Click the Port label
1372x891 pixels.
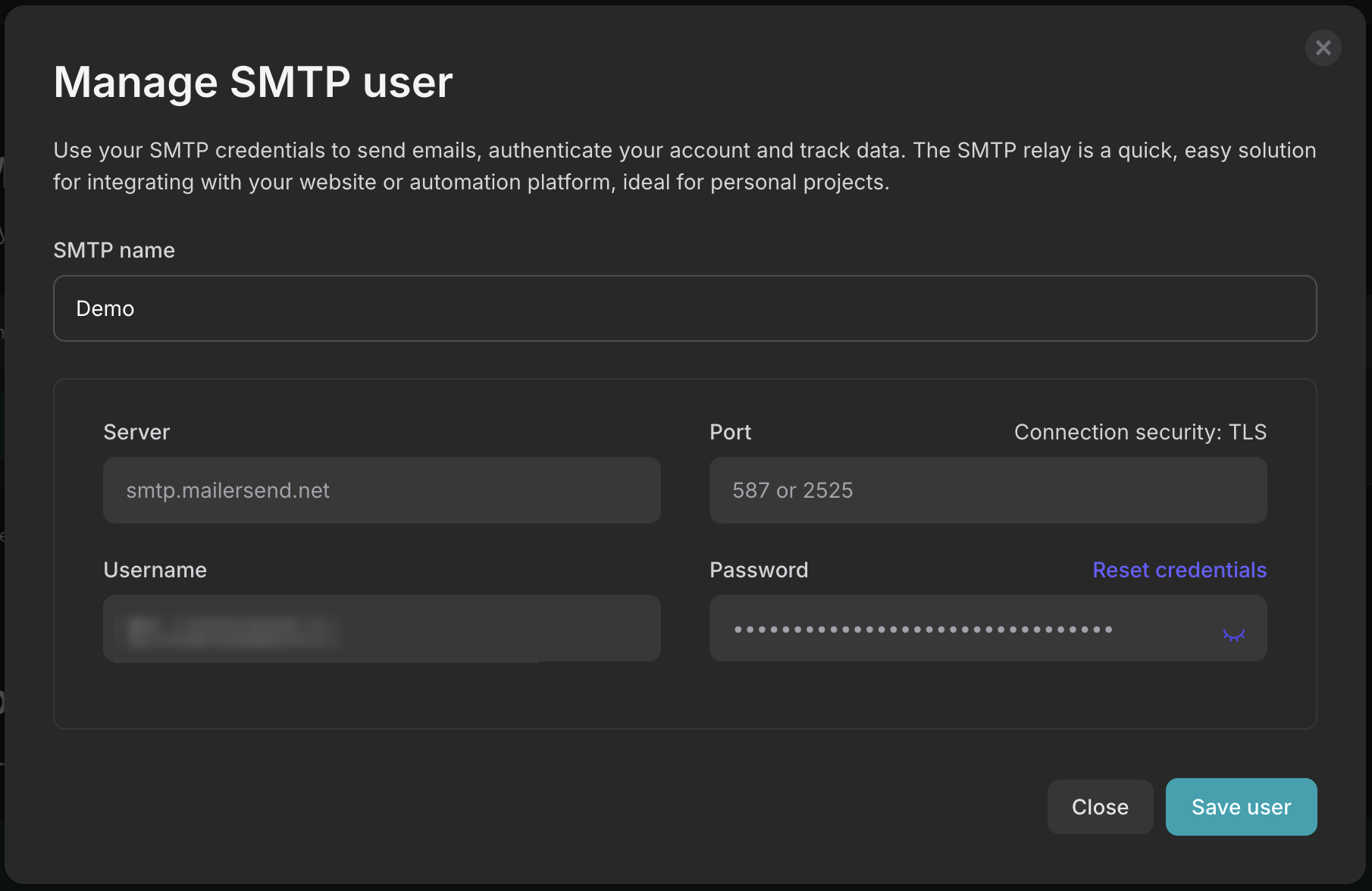pos(730,432)
